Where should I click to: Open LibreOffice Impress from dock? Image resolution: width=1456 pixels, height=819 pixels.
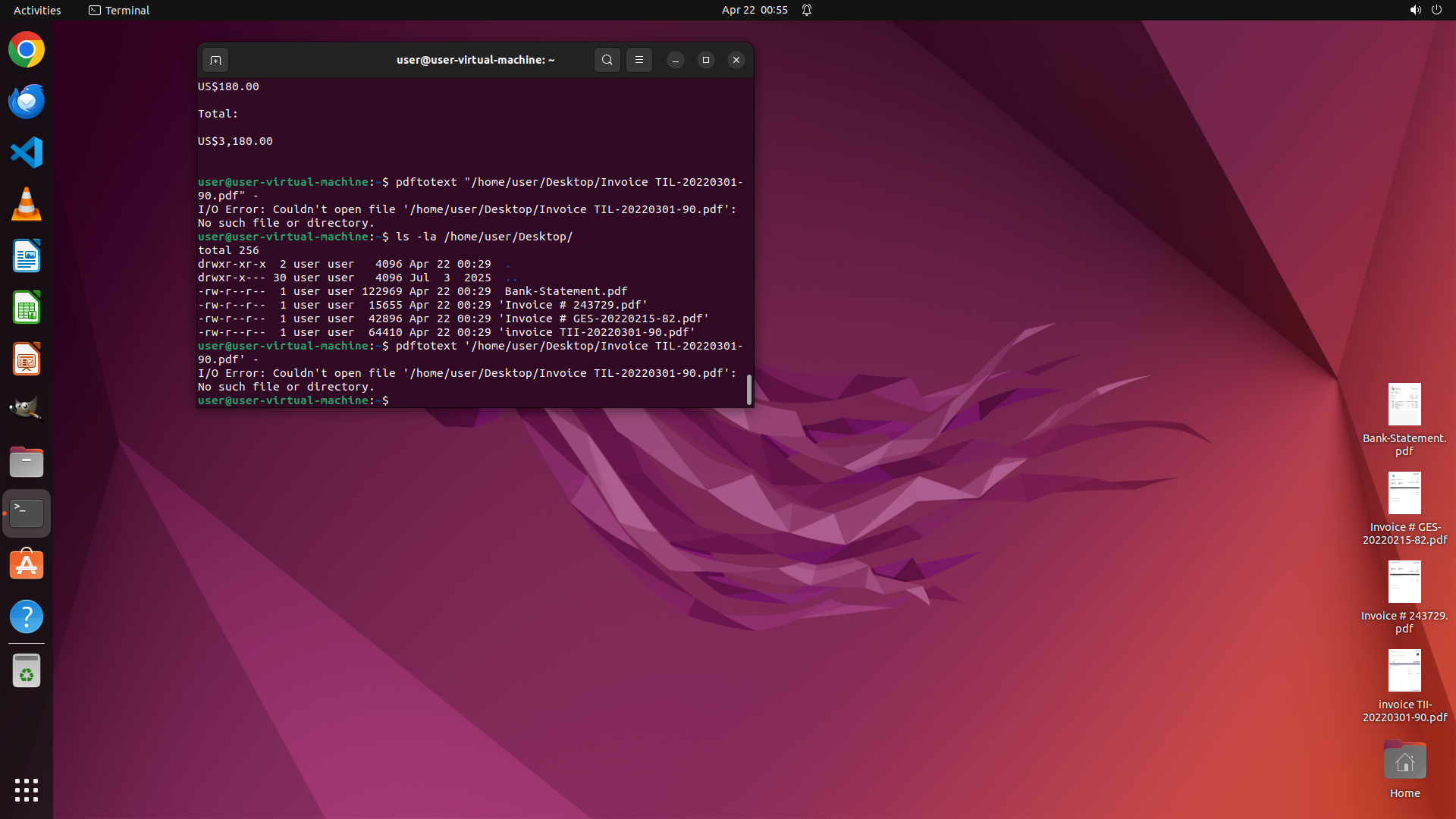click(27, 359)
